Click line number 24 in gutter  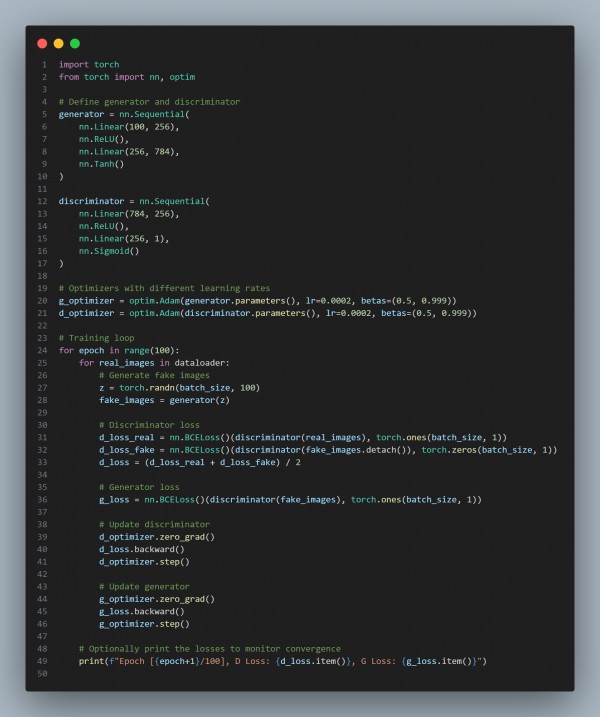[x=42, y=350]
